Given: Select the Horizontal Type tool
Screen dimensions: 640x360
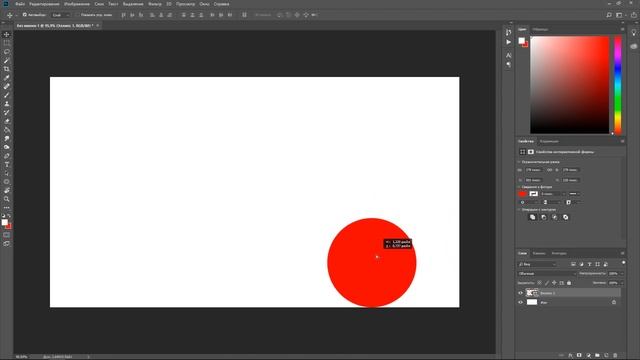Looking at the screenshot, I should [x=7, y=164].
